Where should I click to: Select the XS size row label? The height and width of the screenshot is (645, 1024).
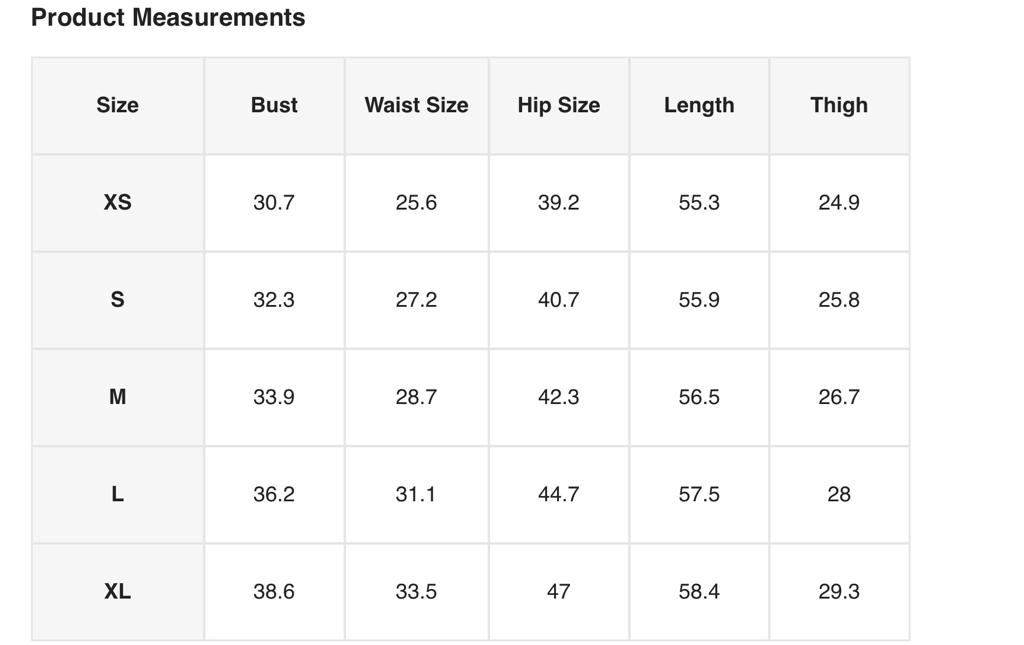click(x=117, y=202)
